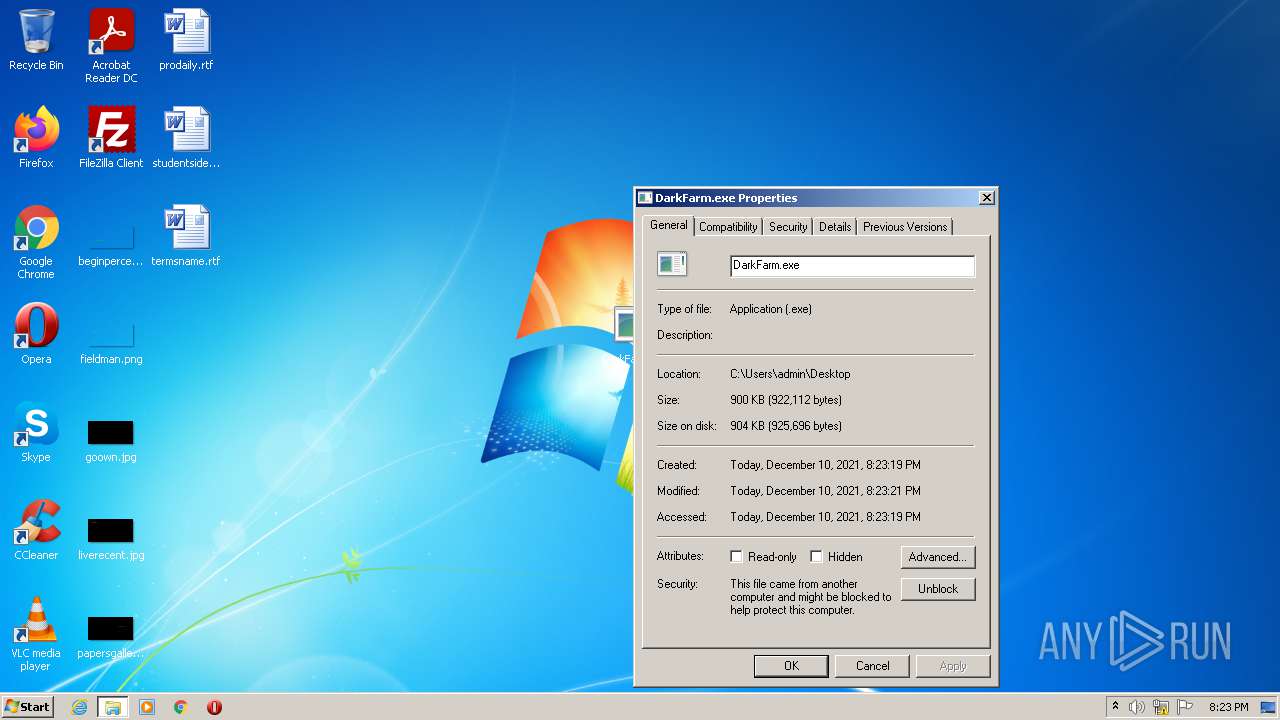This screenshot has height=720, width=1280.
Task: Confirm with the OK button
Action: coord(791,666)
